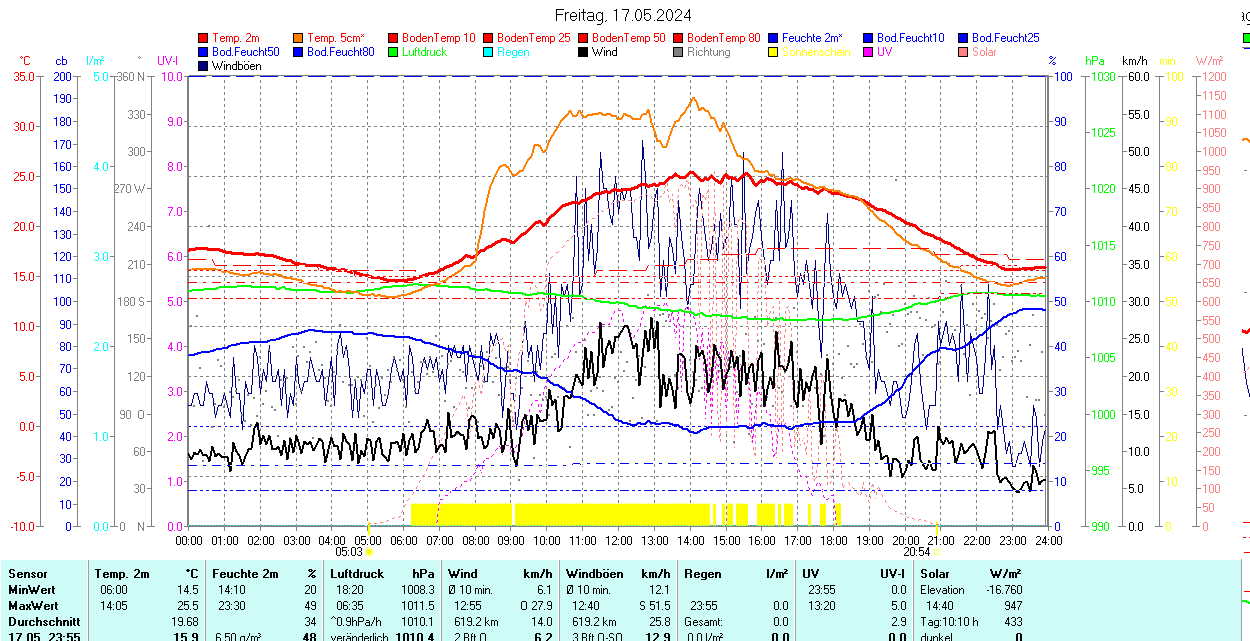Select the MaxWert row label

(x=35, y=606)
